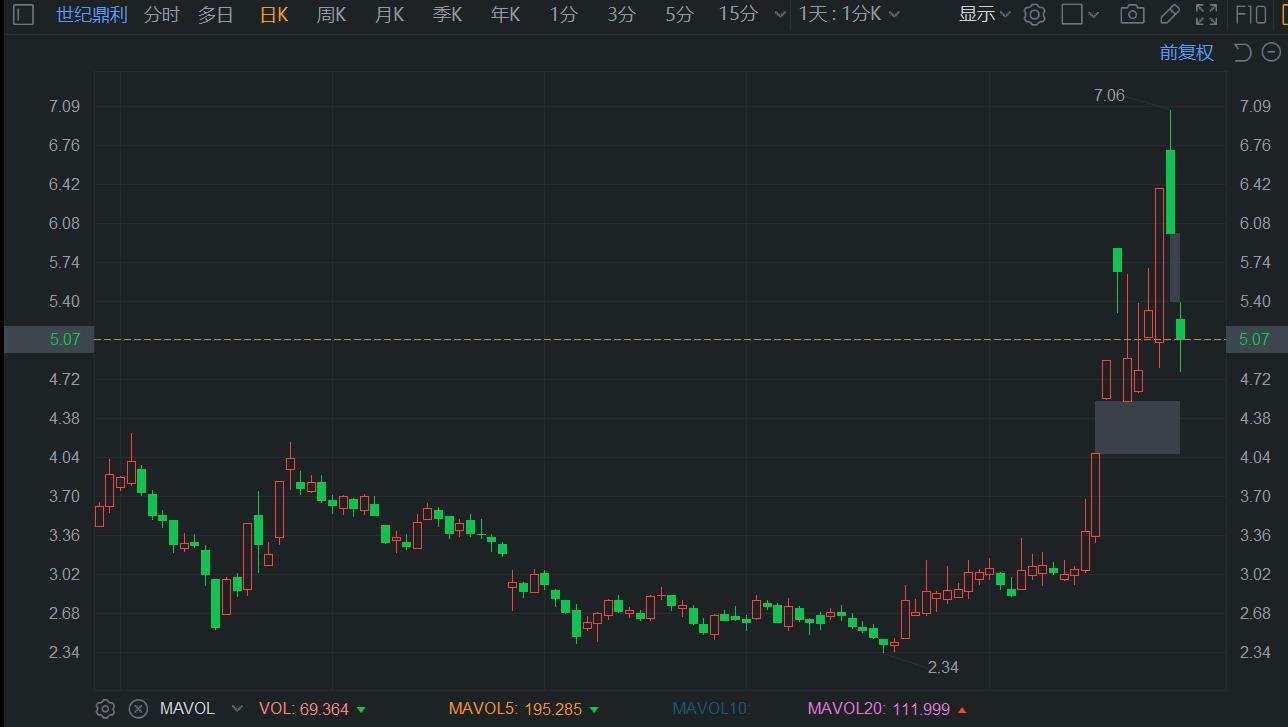Expand the layout box dropdown arrow
This screenshot has width=1288, height=727.
tap(1093, 15)
